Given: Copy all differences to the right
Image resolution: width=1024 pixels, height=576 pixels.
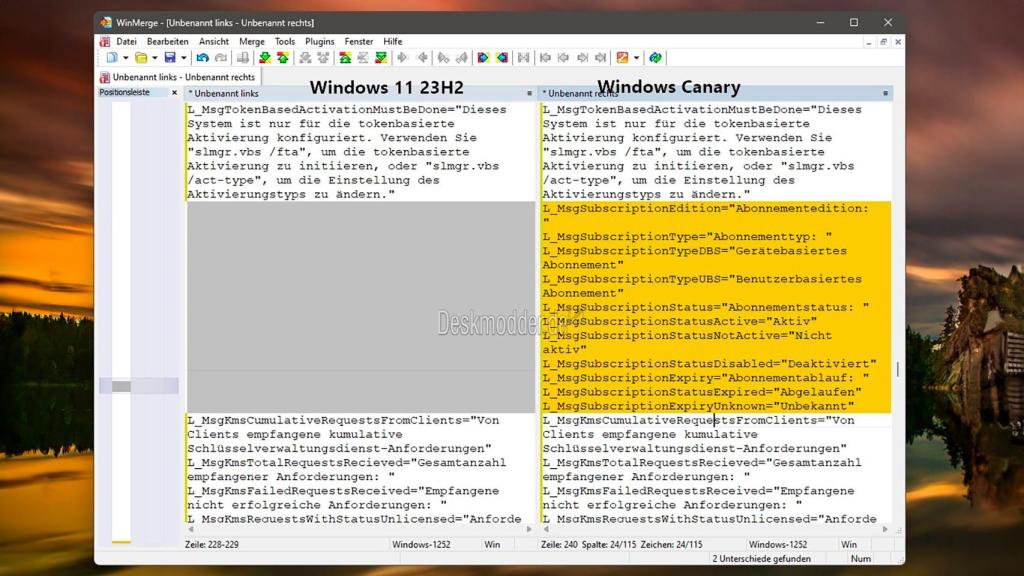Looking at the screenshot, I should coord(483,57).
